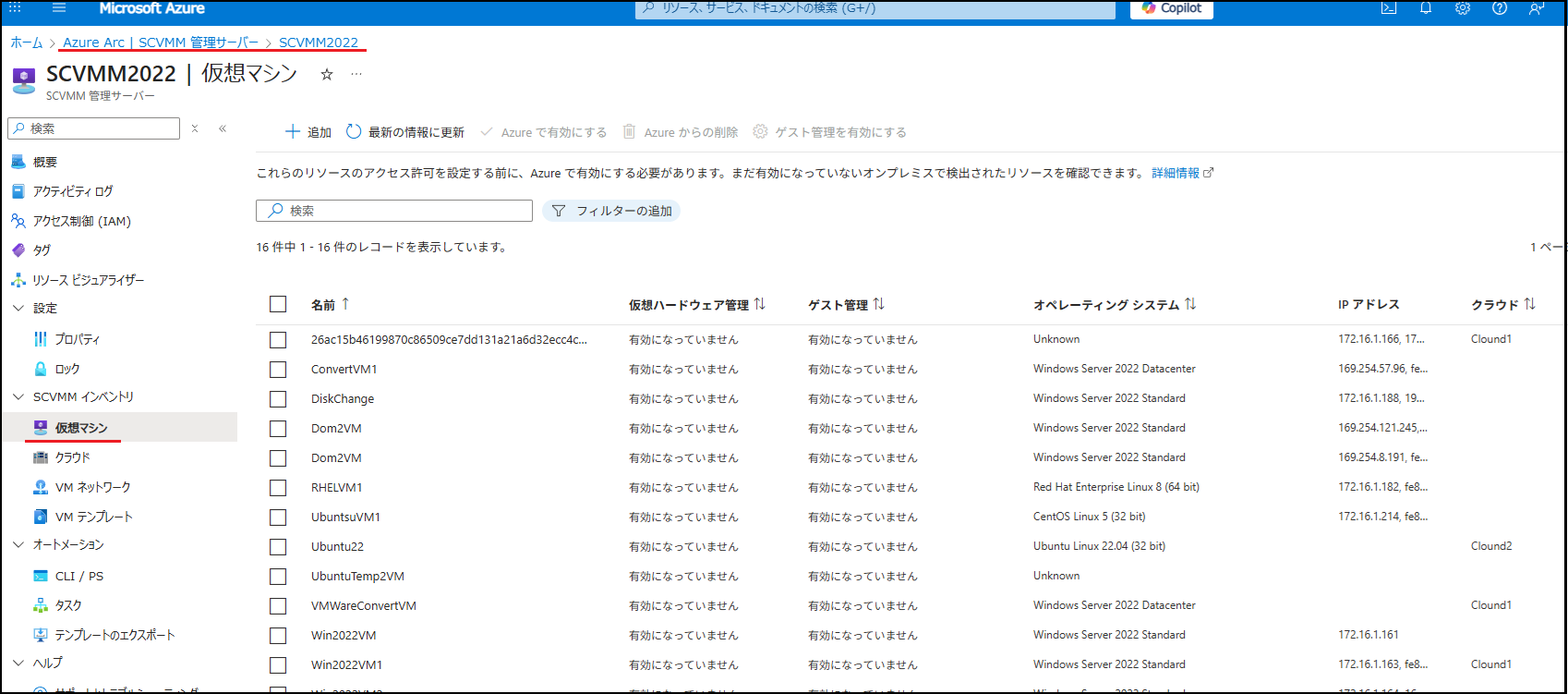Open the Azure portal hamburger menu

(x=59, y=8)
